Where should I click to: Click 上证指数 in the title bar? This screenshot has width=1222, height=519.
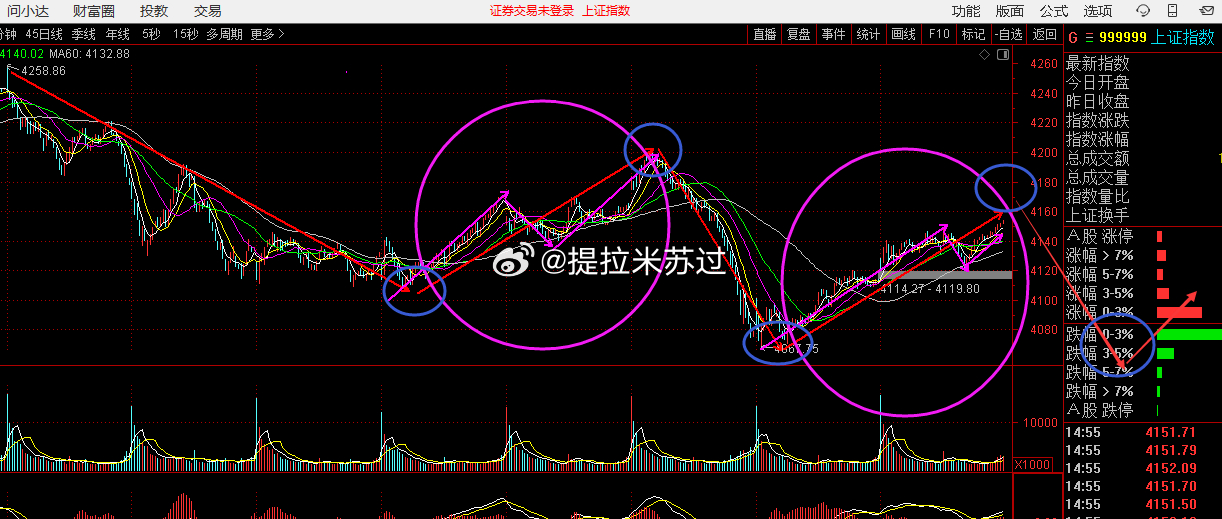point(606,11)
